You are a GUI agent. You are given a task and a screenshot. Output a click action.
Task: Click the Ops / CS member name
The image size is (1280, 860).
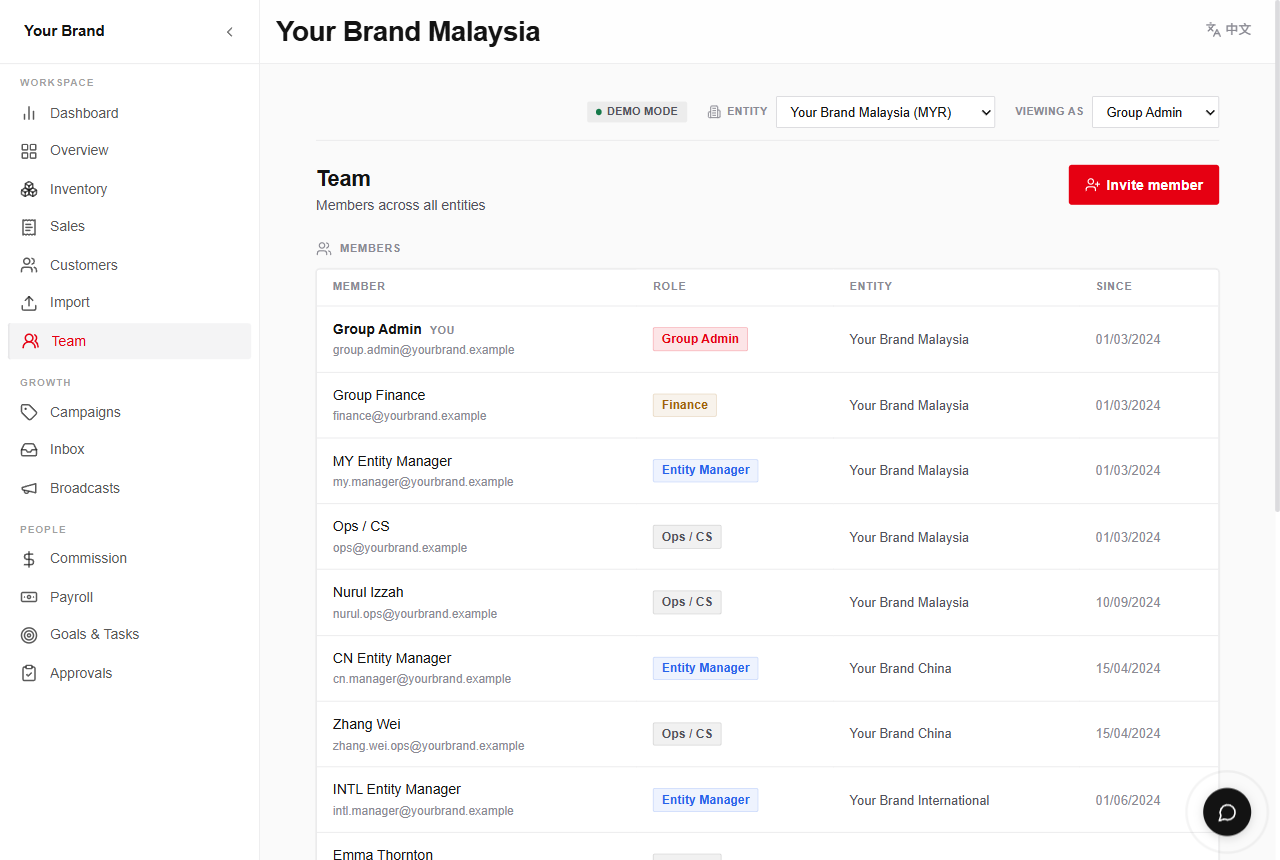[x=361, y=526]
